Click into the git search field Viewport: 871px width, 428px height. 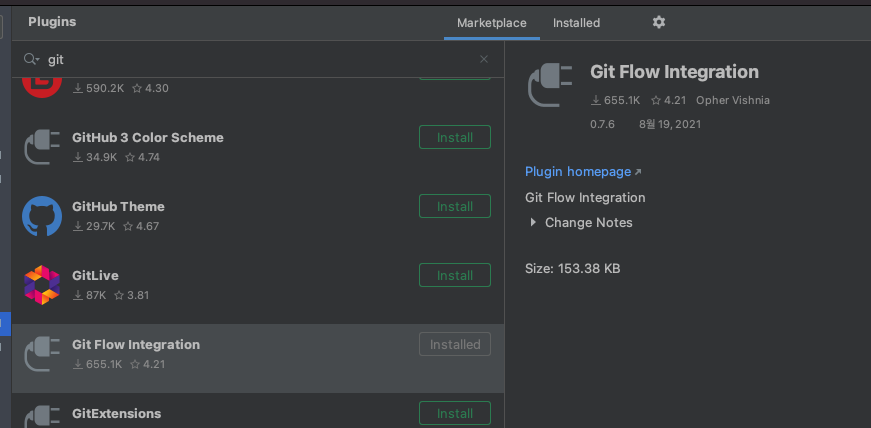[x=258, y=59]
